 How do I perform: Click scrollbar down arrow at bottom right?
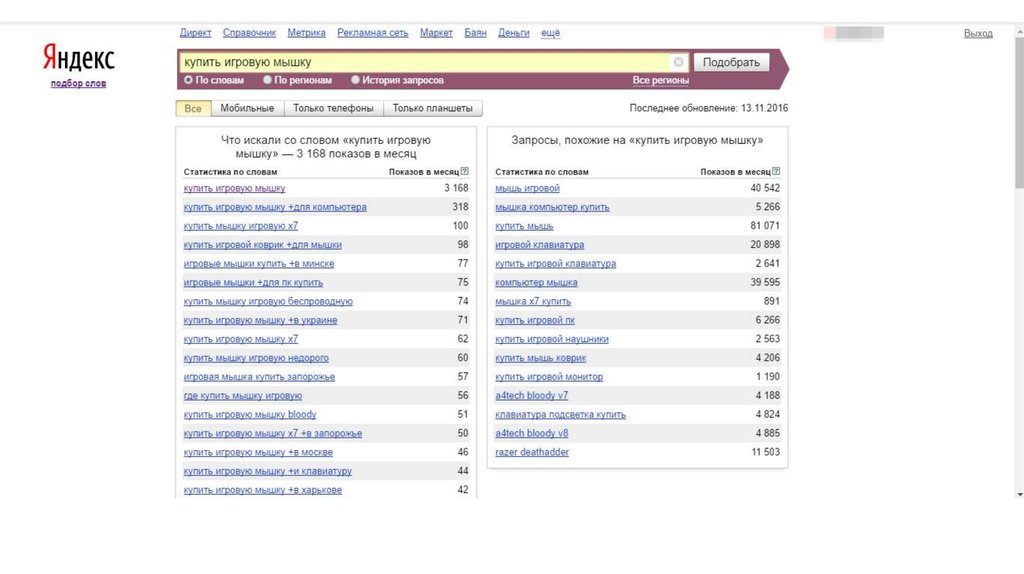point(1018,494)
